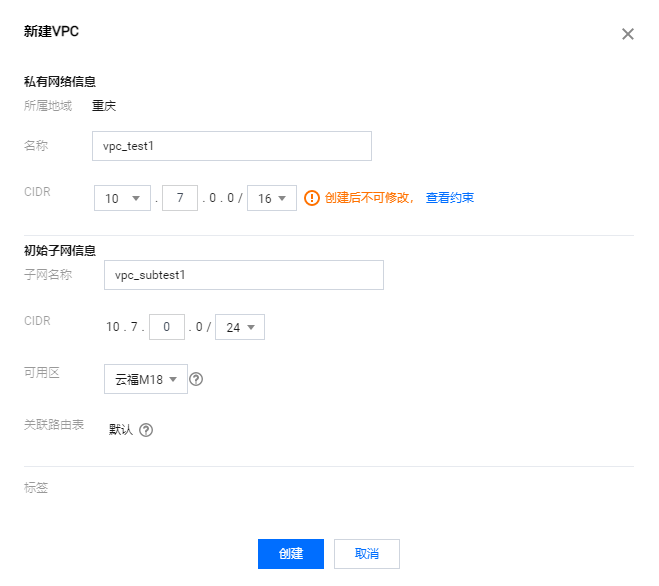Image resolution: width=659 pixels, height=586 pixels.
Task: Open the 查看约束 link
Action: point(449,198)
